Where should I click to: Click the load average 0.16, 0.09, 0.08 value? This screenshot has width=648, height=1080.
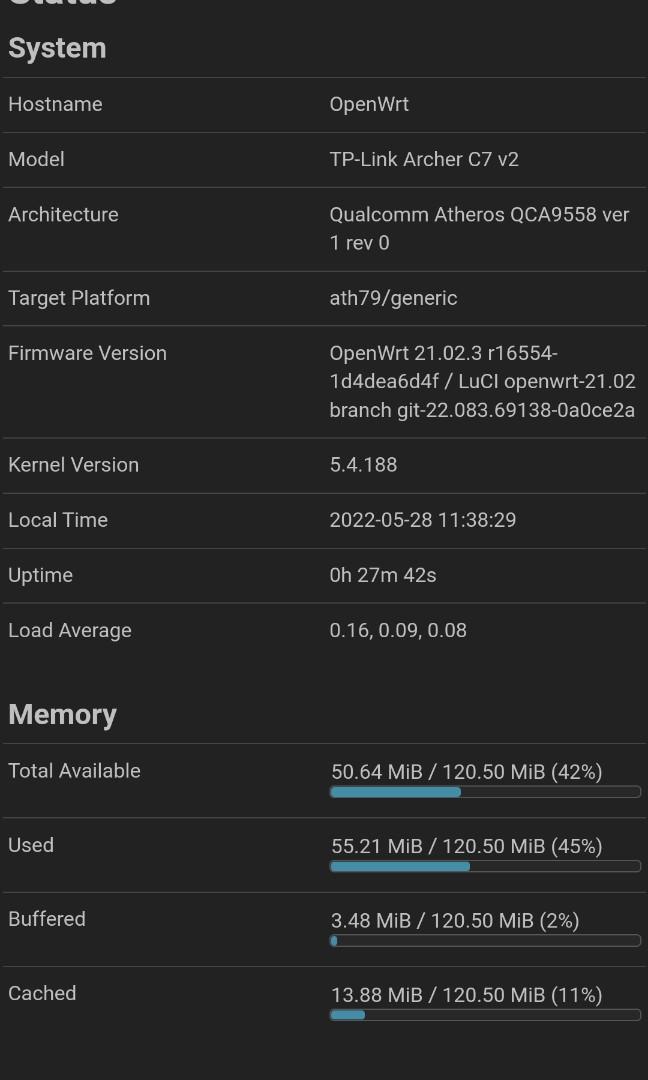pyautogui.click(x=398, y=630)
